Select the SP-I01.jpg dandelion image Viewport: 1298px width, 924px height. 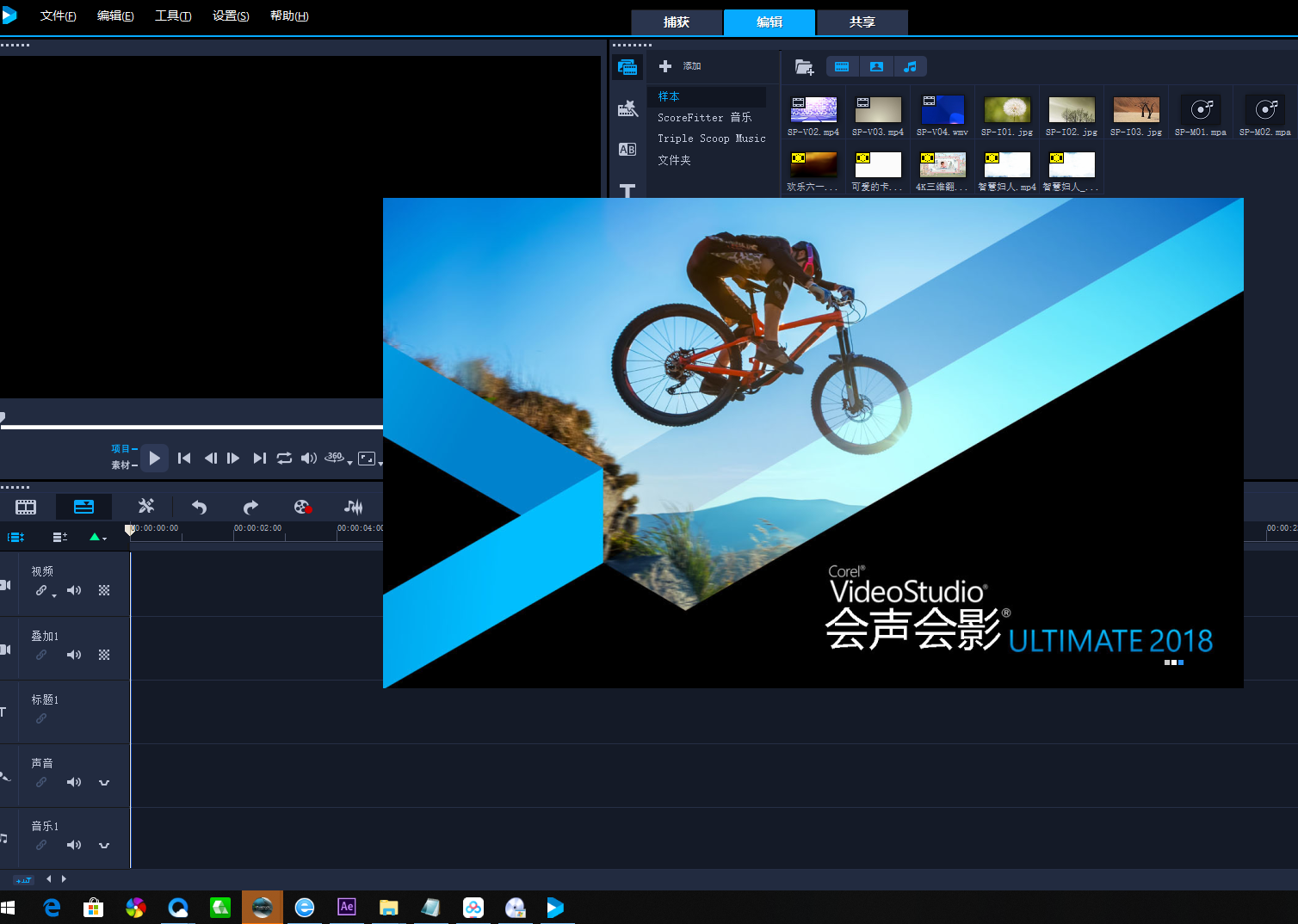point(1007,110)
